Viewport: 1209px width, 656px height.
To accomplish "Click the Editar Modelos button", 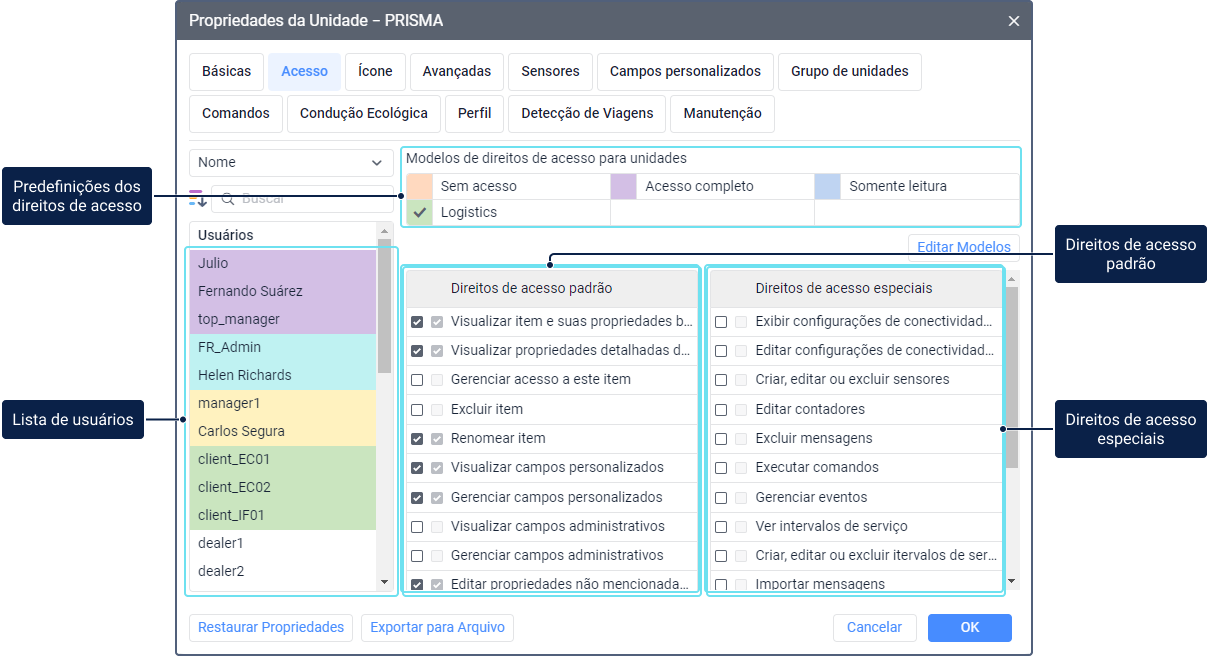I will click(964, 247).
